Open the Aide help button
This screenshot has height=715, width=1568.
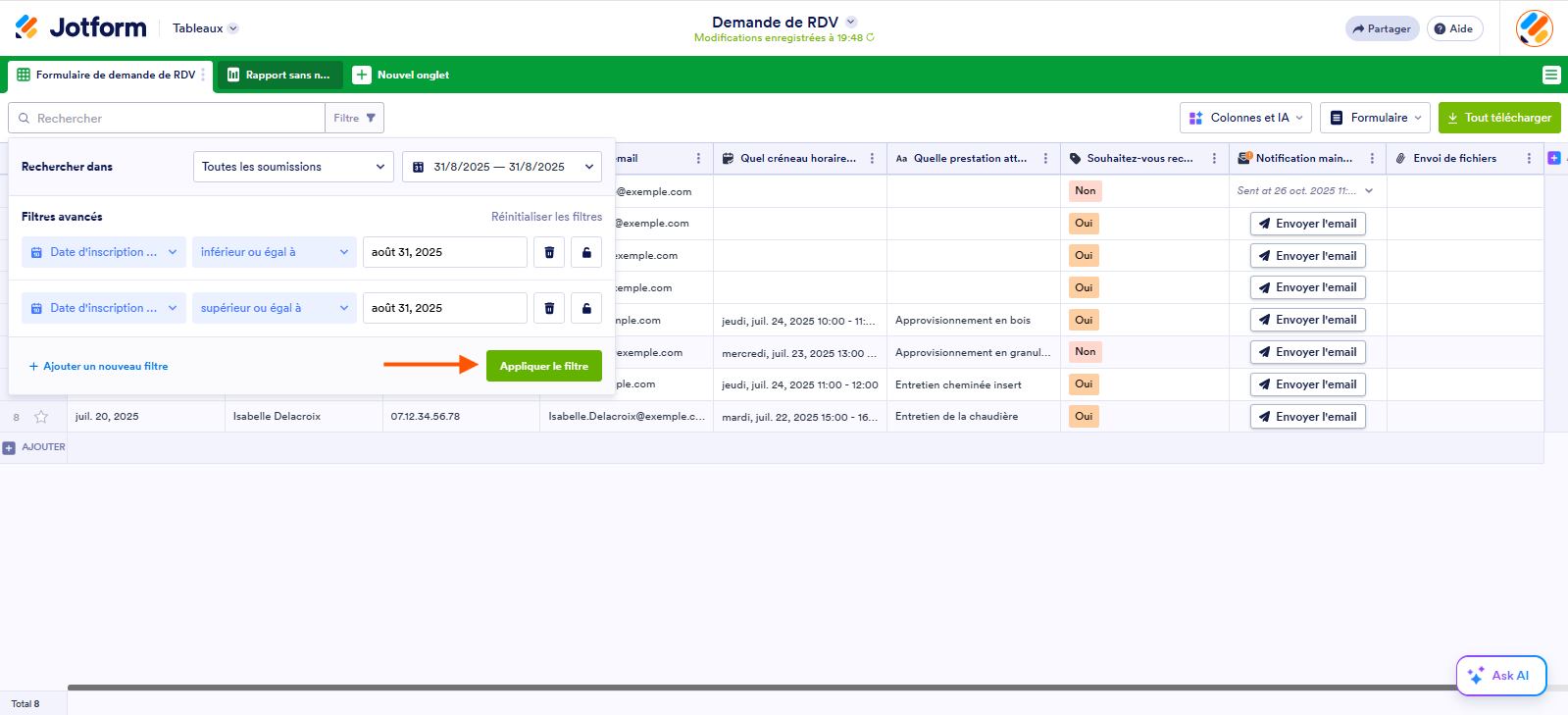coord(1454,28)
